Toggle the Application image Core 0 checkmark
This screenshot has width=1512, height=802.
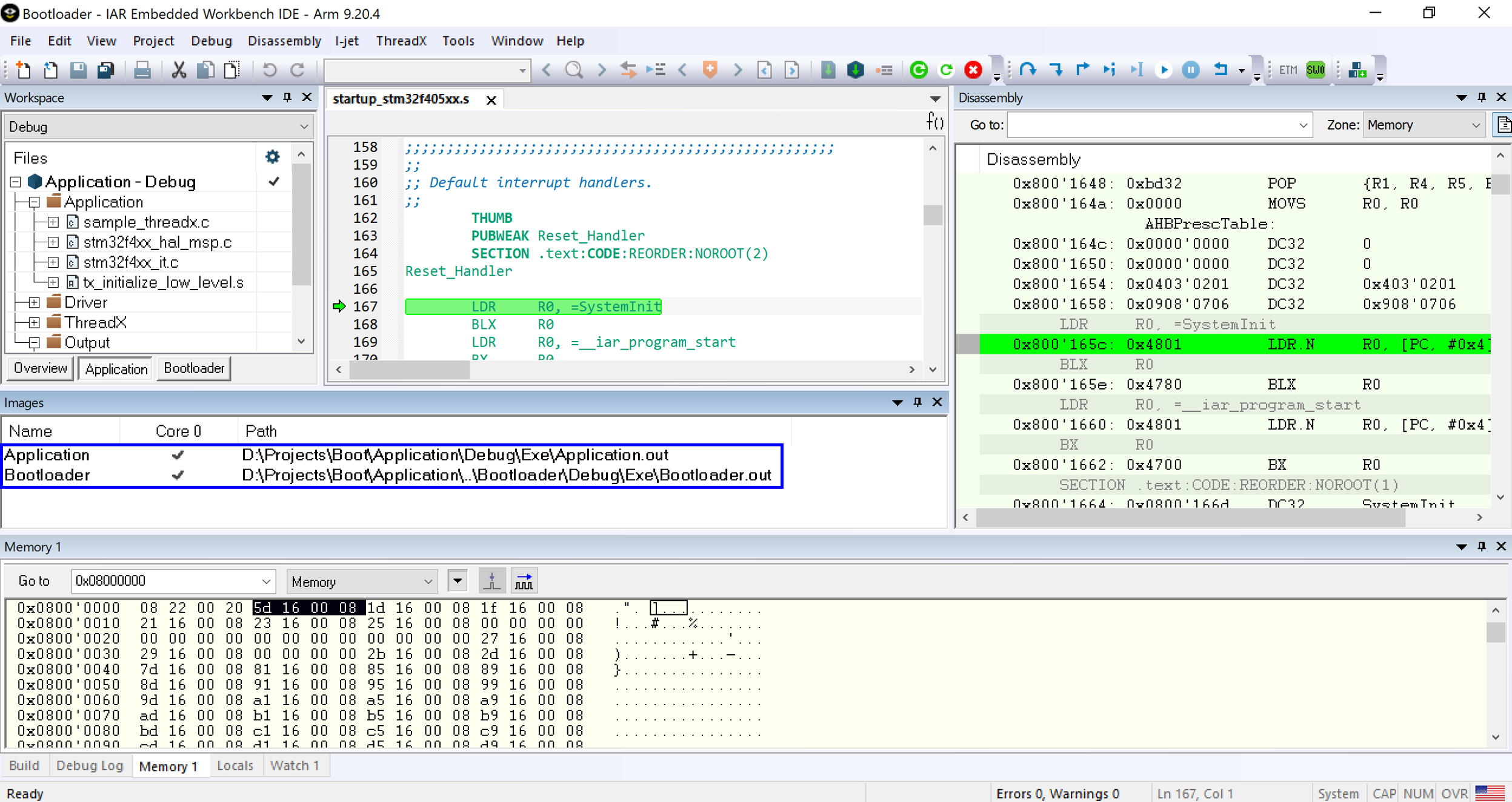[x=178, y=454]
